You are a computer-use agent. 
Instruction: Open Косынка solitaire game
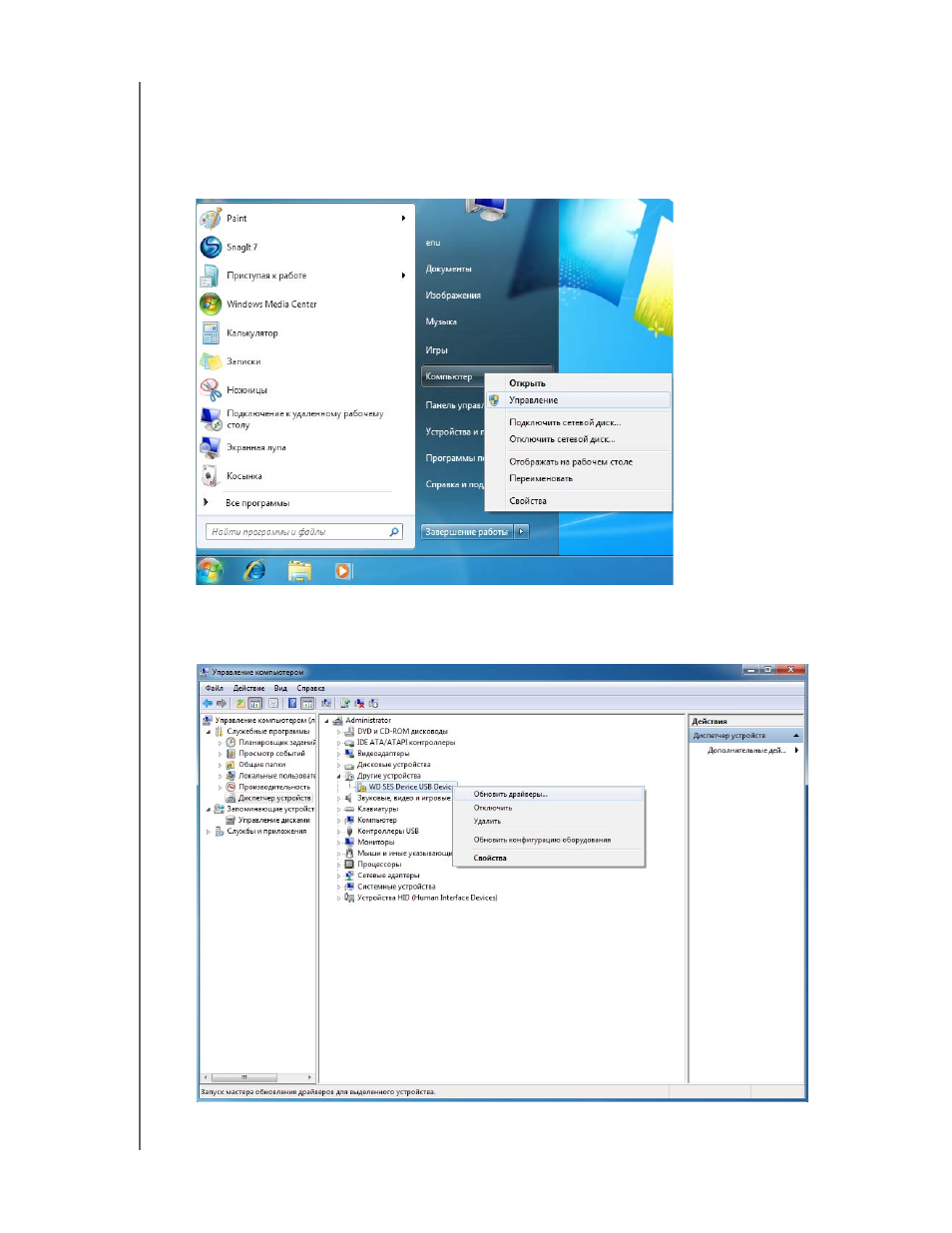tap(243, 476)
